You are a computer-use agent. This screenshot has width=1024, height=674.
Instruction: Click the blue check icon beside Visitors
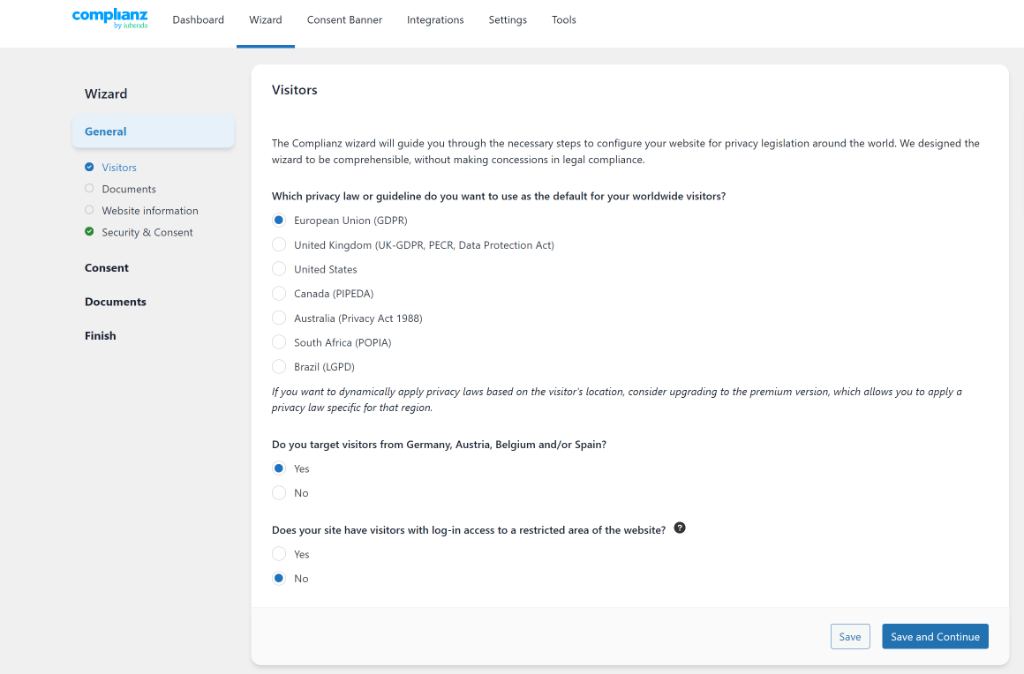click(x=91, y=167)
